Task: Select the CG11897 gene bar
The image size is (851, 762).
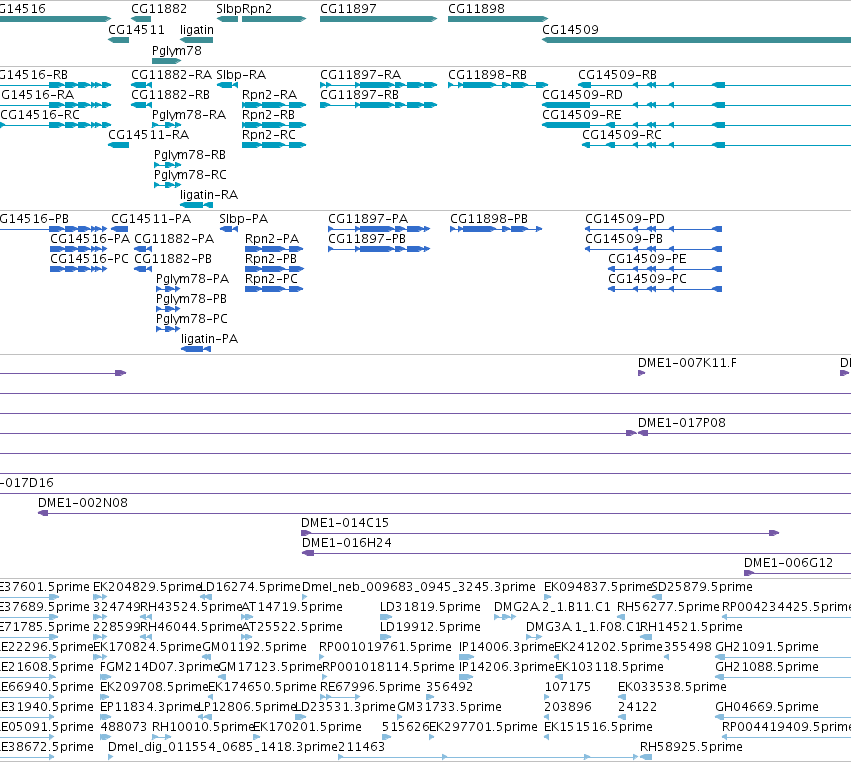Action: point(378,19)
